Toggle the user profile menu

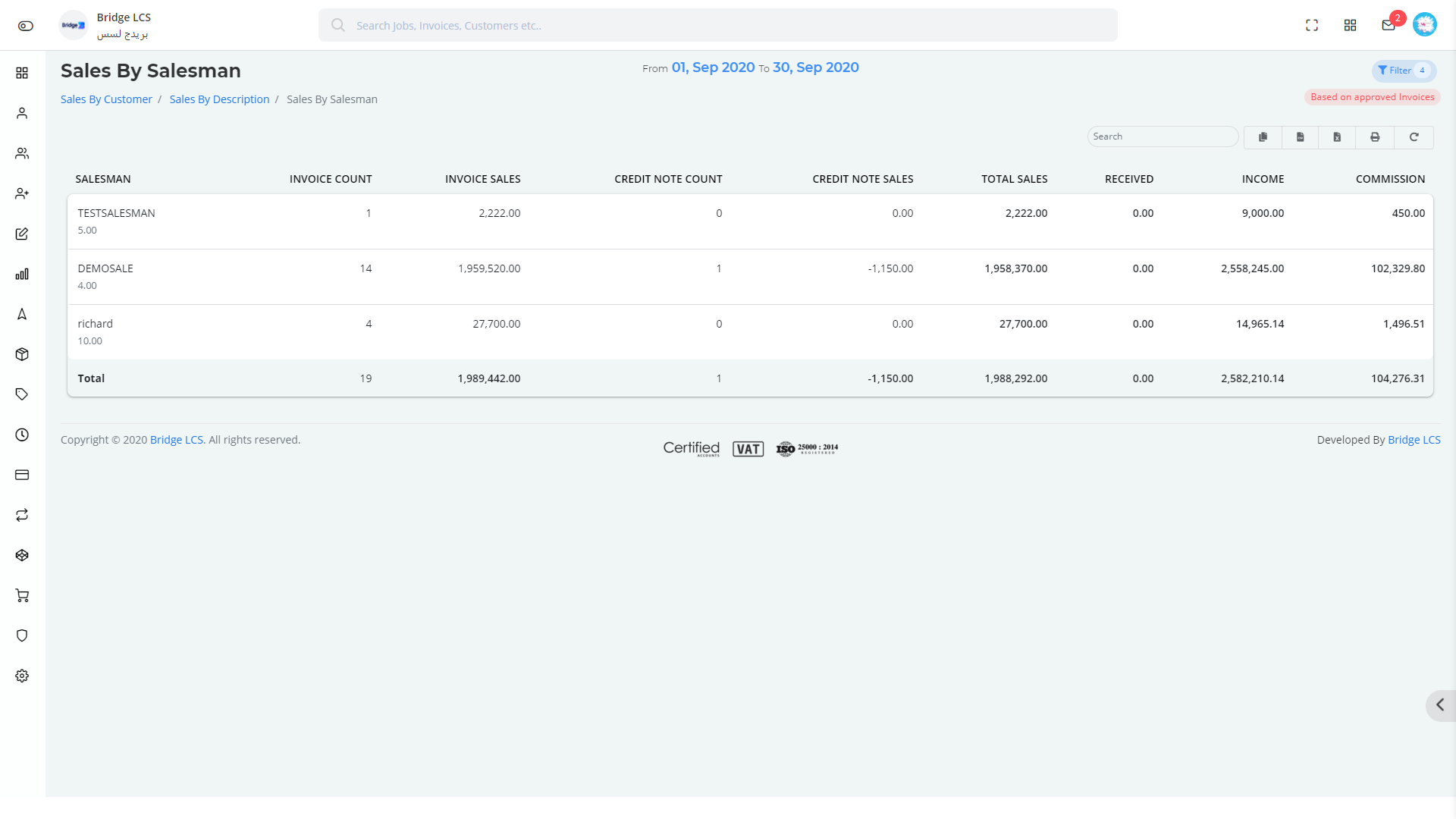coord(1425,24)
